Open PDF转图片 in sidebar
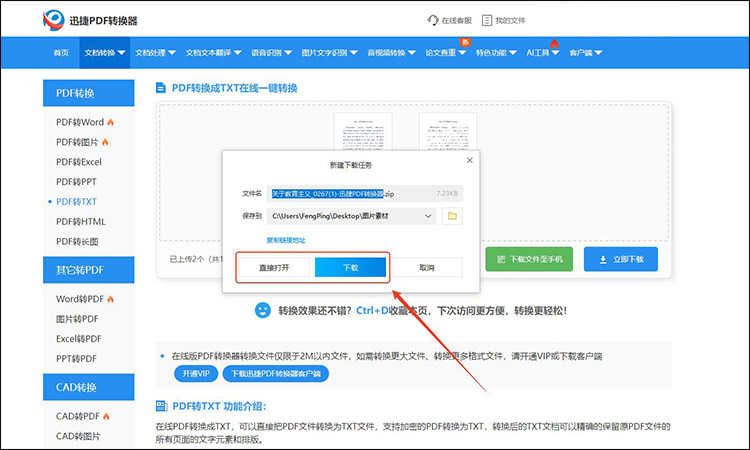This screenshot has height=450, width=750. (77, 142)
